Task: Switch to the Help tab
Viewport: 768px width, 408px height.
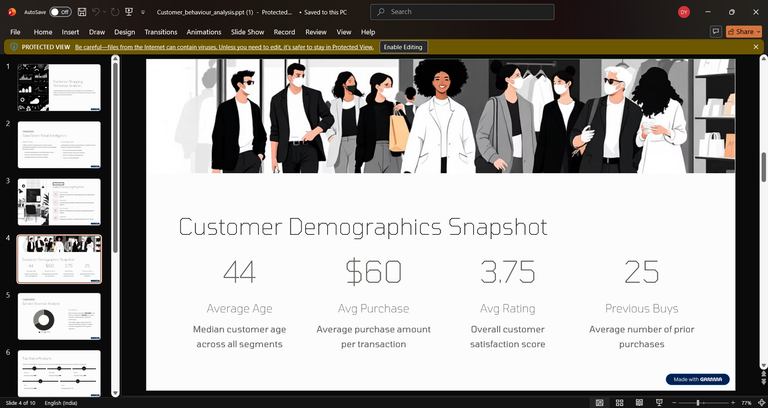Action: (x=368, y=32)
